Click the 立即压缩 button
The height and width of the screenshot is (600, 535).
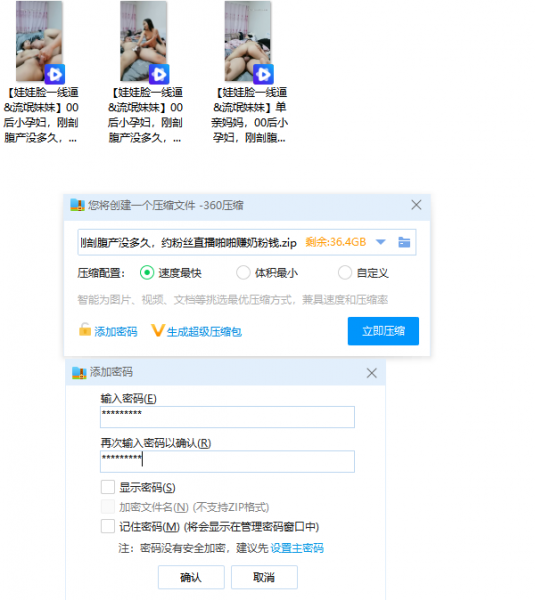pyautogui.click(x=383, y=331)
